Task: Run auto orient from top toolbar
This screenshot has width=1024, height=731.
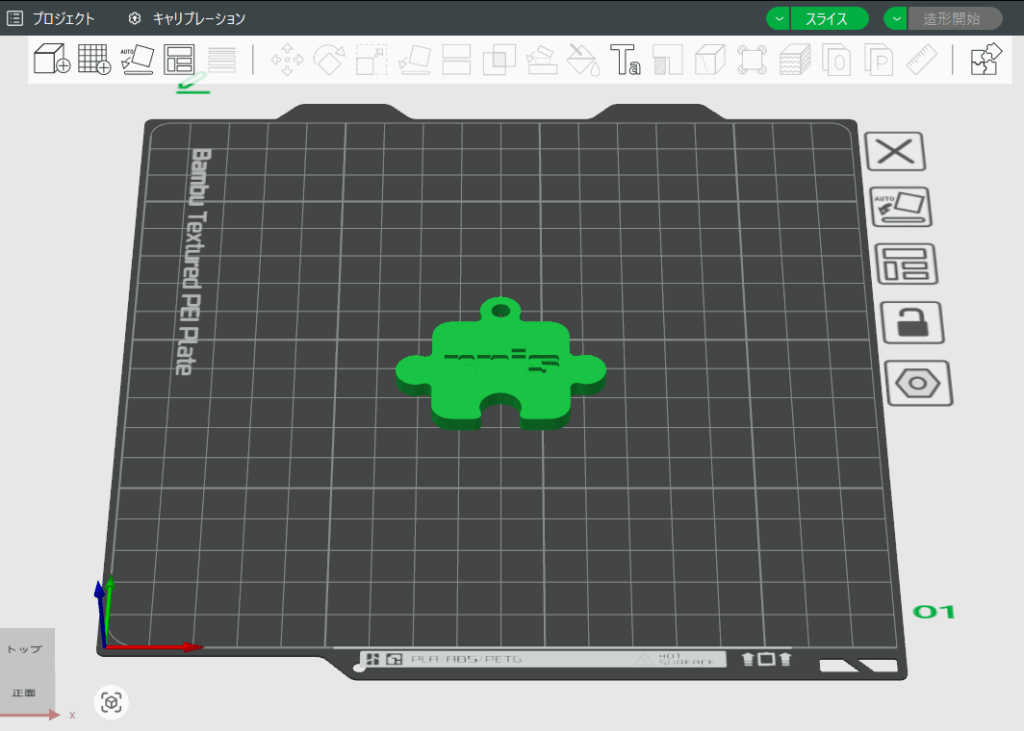Action: 137,59
